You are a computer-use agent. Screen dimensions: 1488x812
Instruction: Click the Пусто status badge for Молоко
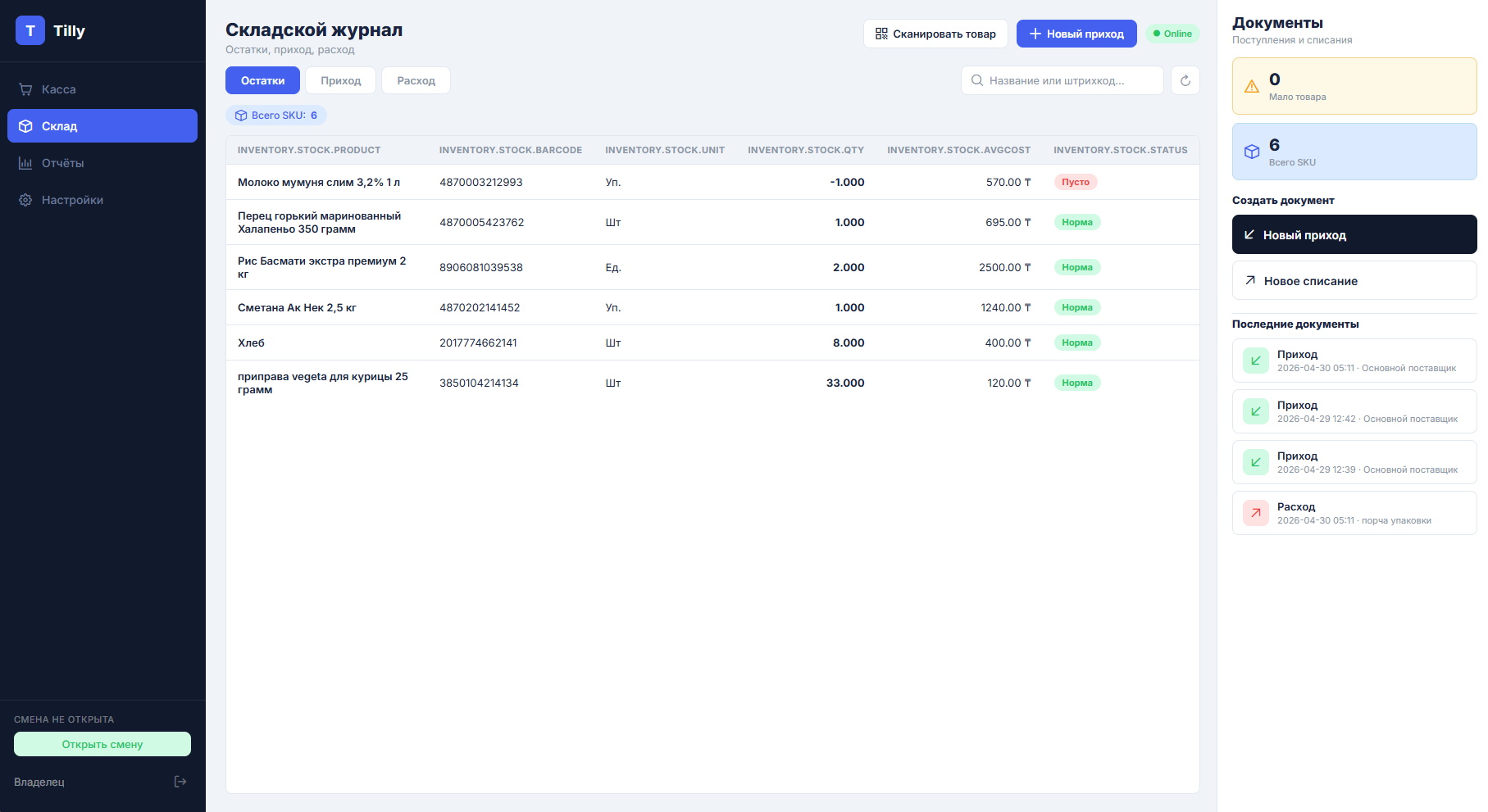point(1075,182)
